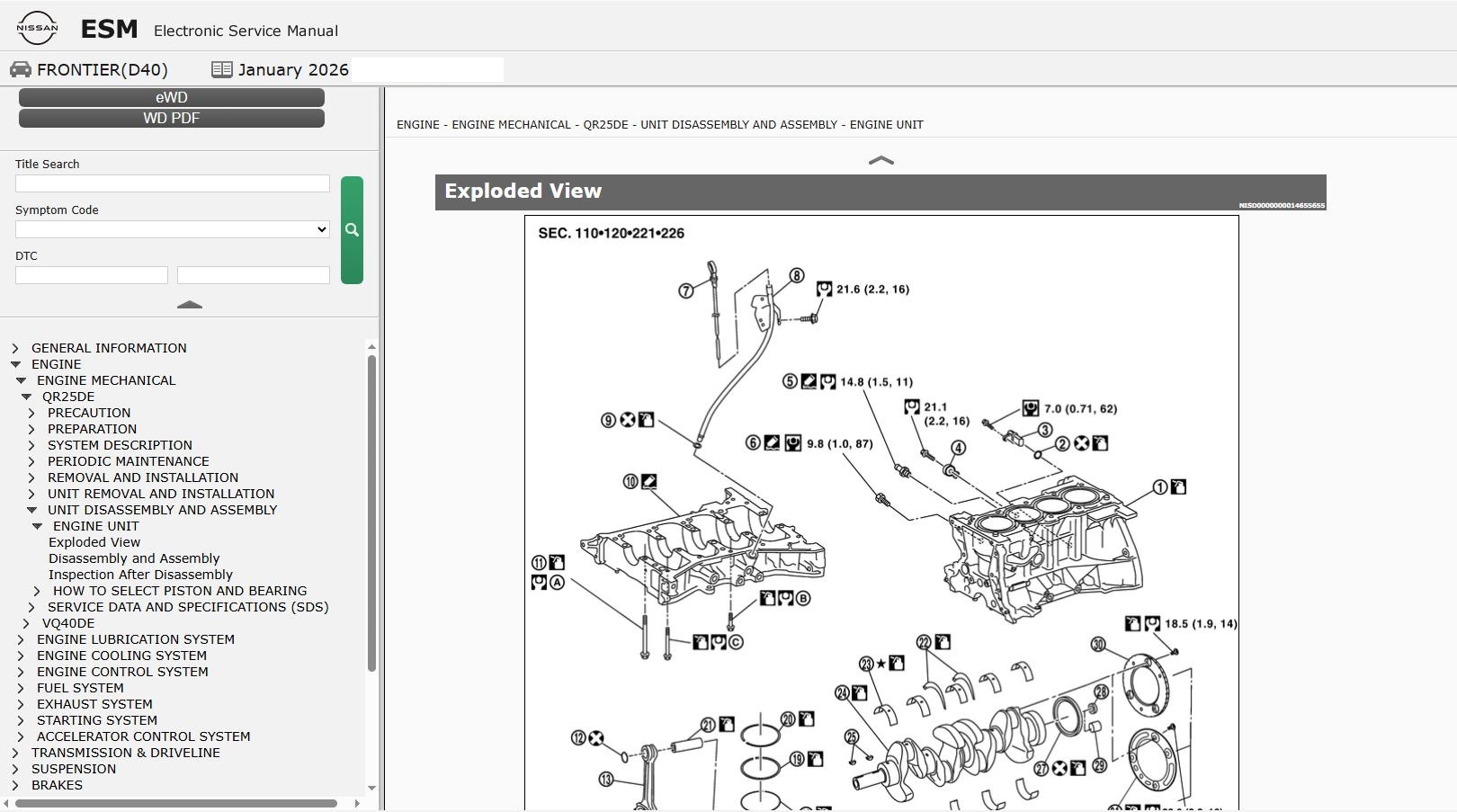This screenshot has height=812, width=1457.
Task: Open the Symptom Code dropdown
Action: pyautogui.click(x=173, y=229)
